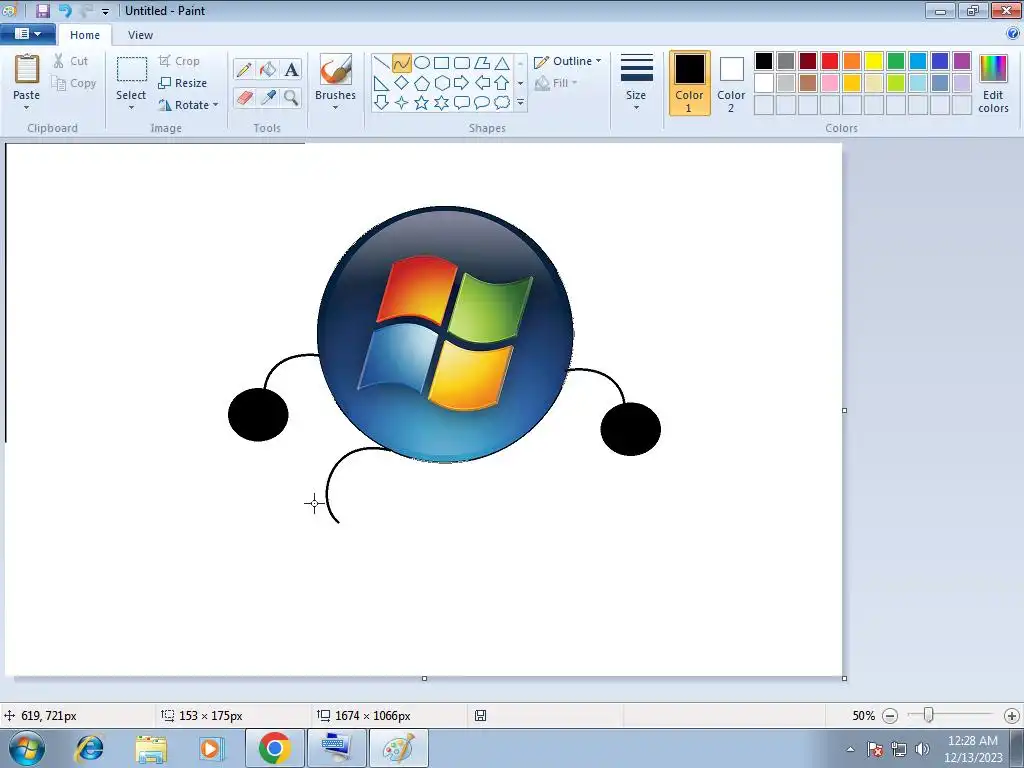Choose the Five-point star shape

click(x=422, y=103)
